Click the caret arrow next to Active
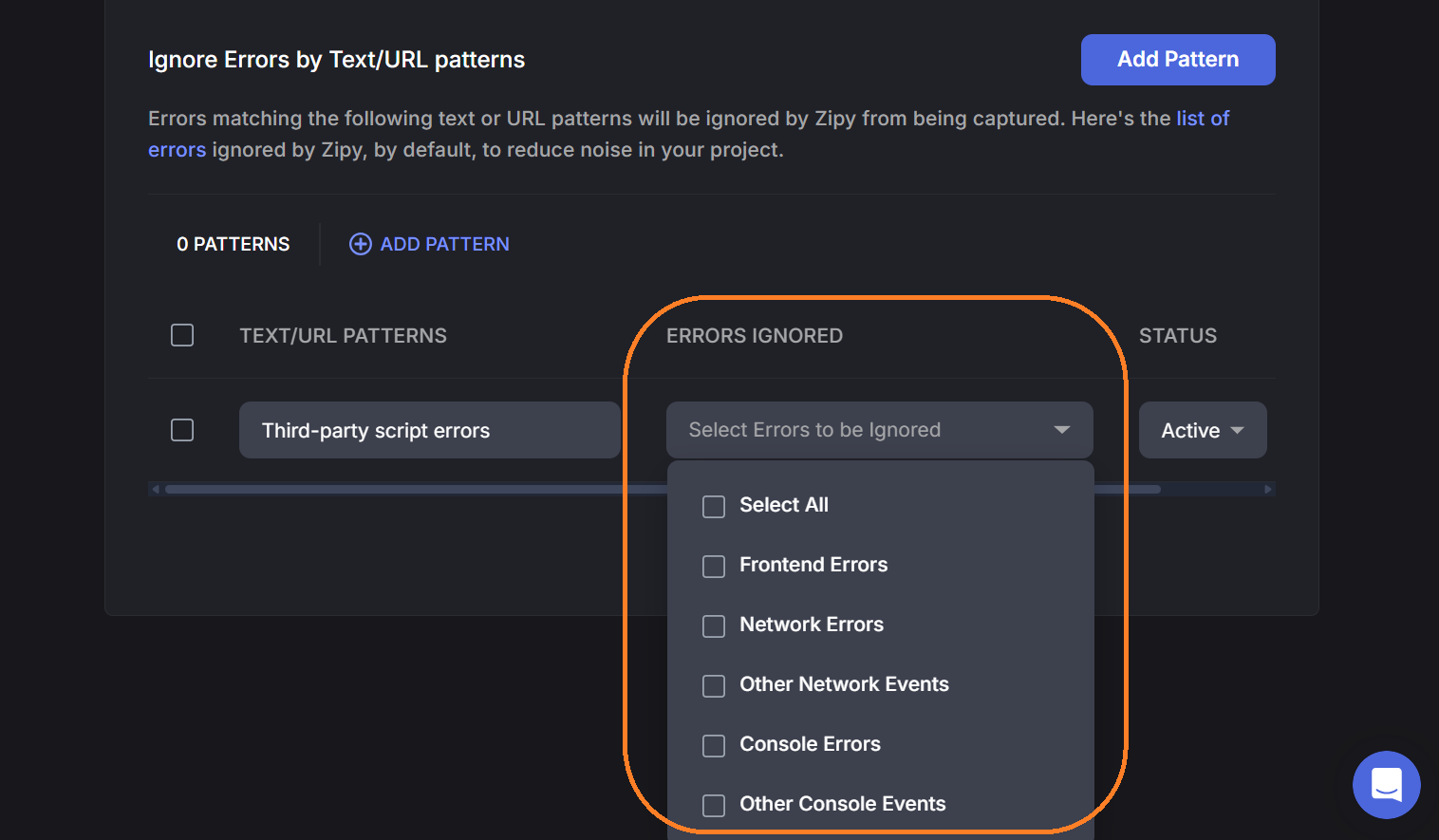Screen dimensions: 1439x840 tap(1237, 430)
